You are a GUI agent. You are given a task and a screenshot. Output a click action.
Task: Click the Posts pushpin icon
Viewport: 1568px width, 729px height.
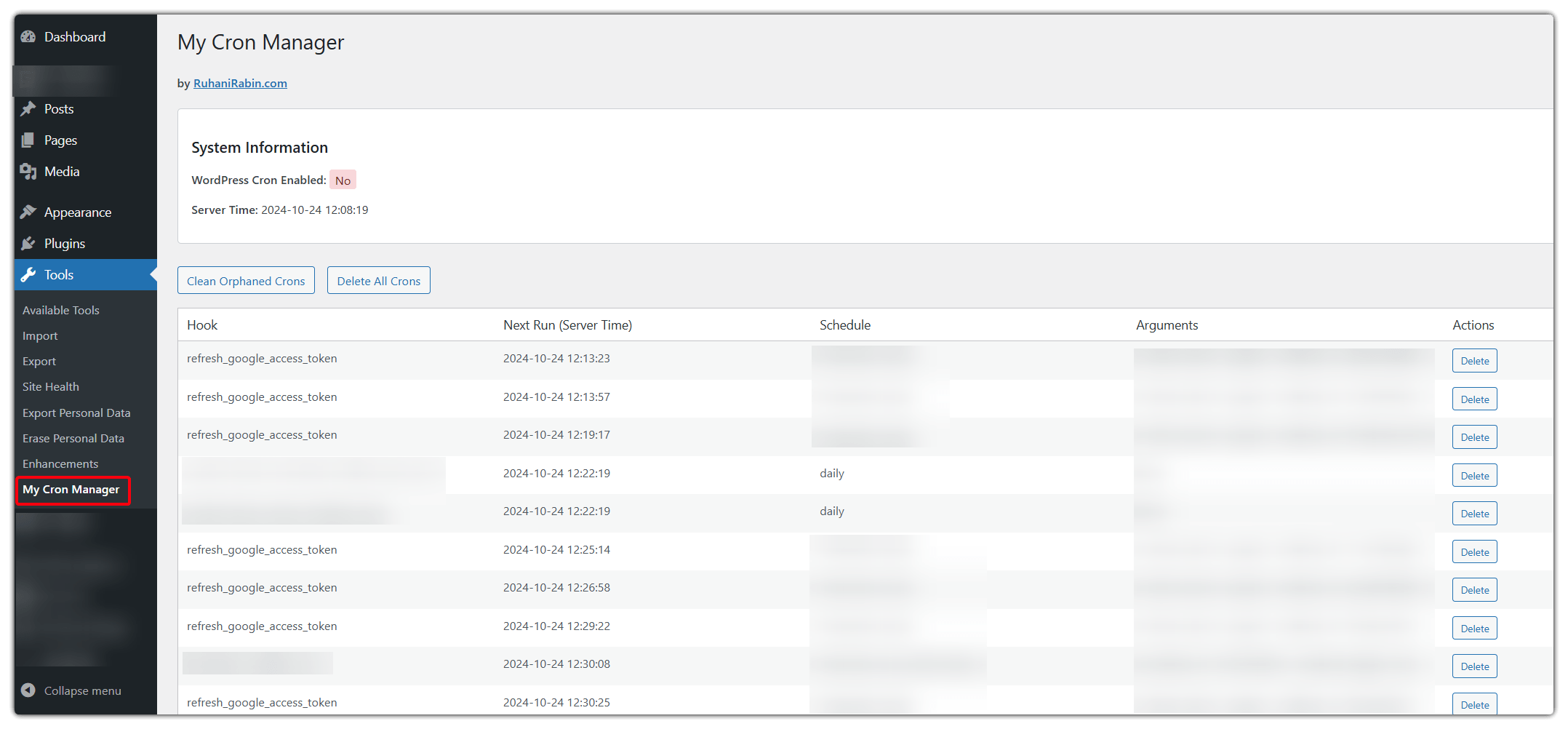point(28,108)
